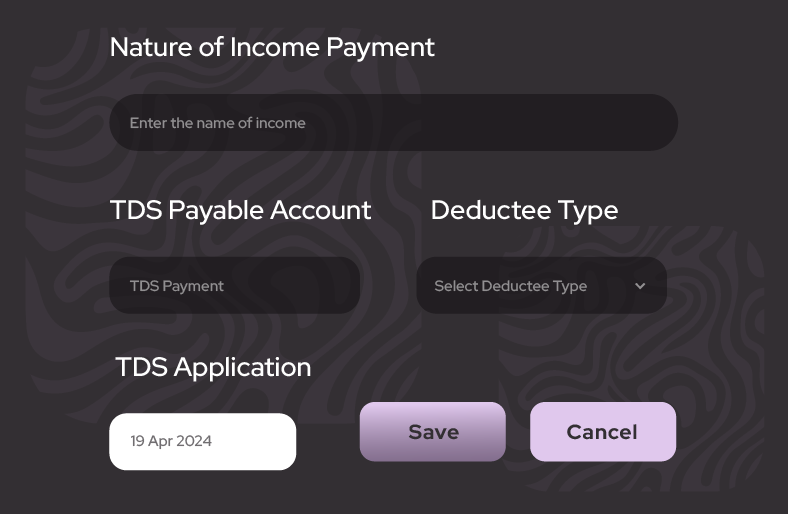788x514 pixels.
Task: Click the Save button
Action: point(433,432)
